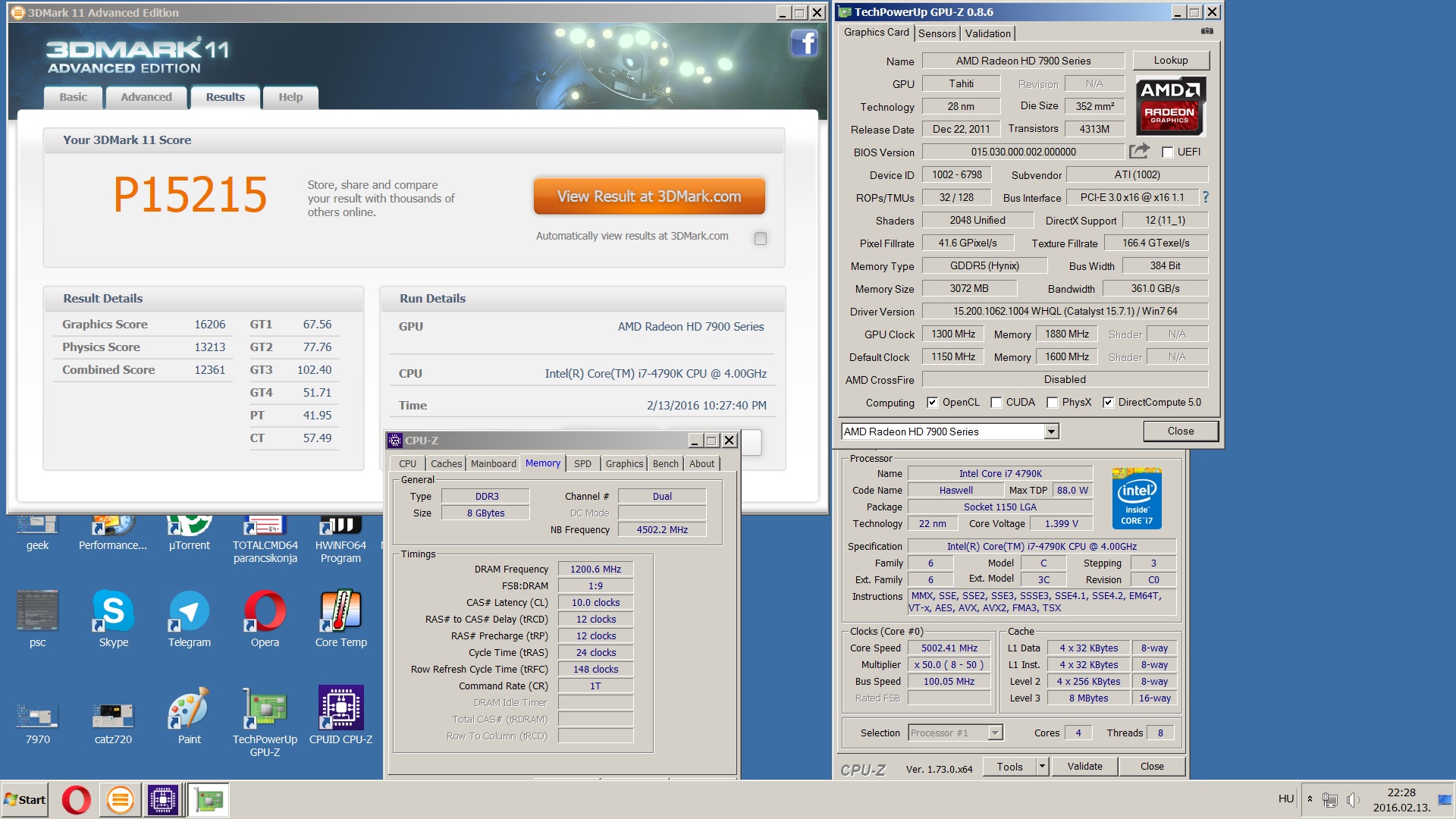
Task: Click GPU-Z taskbar button
Action: point(209,799)
